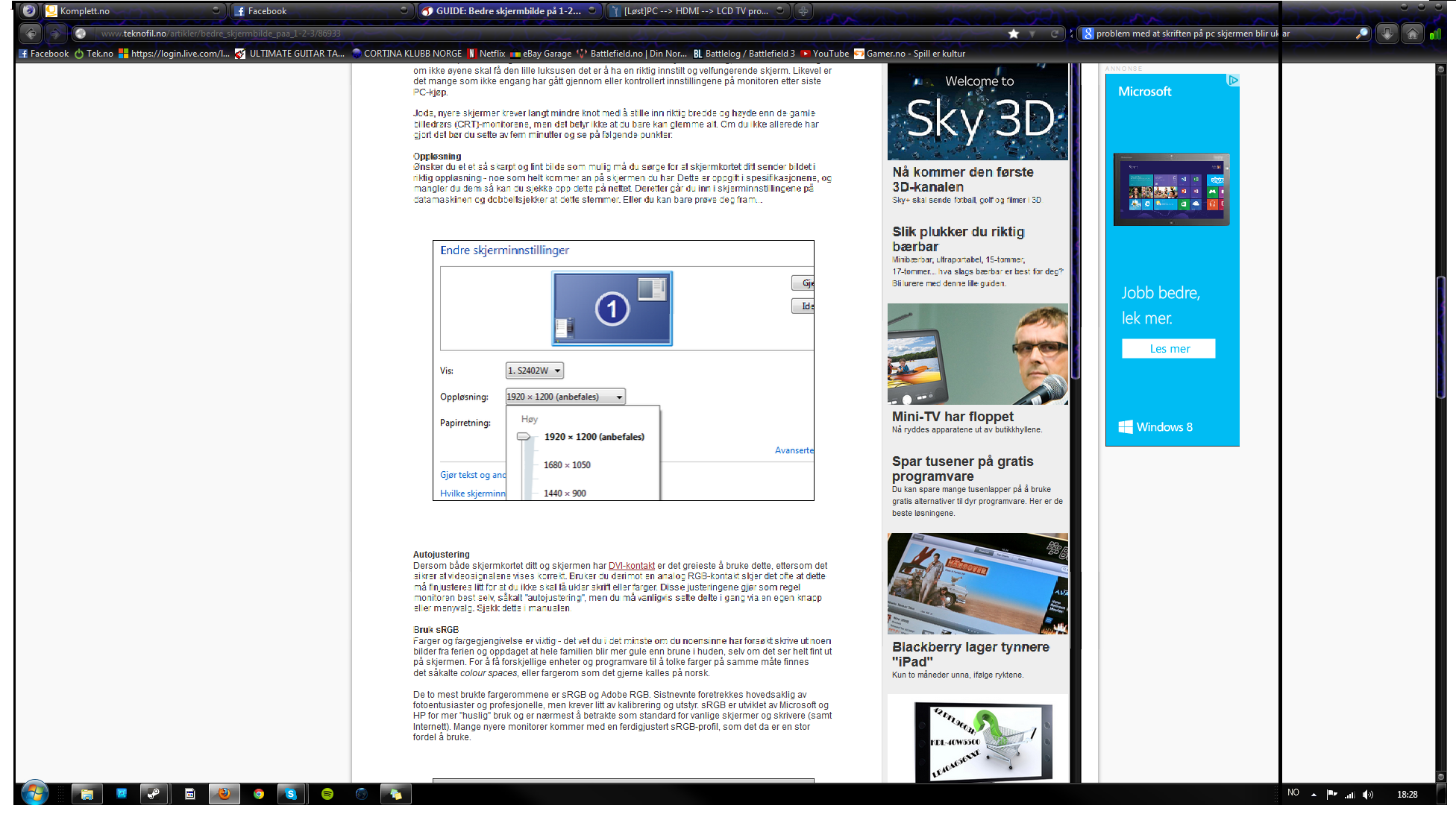Viewport: 1456px width, 823px height.
Task: Close the Komplett.no tab
Action: (x=216, y=10)
